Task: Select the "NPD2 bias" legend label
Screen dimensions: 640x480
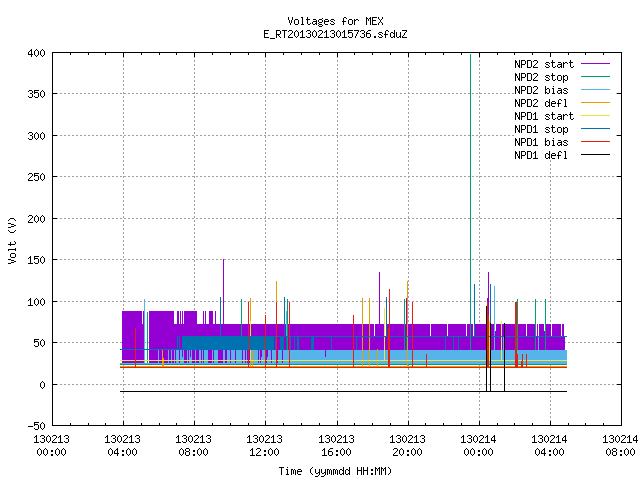Action: [x=541, y=90]
